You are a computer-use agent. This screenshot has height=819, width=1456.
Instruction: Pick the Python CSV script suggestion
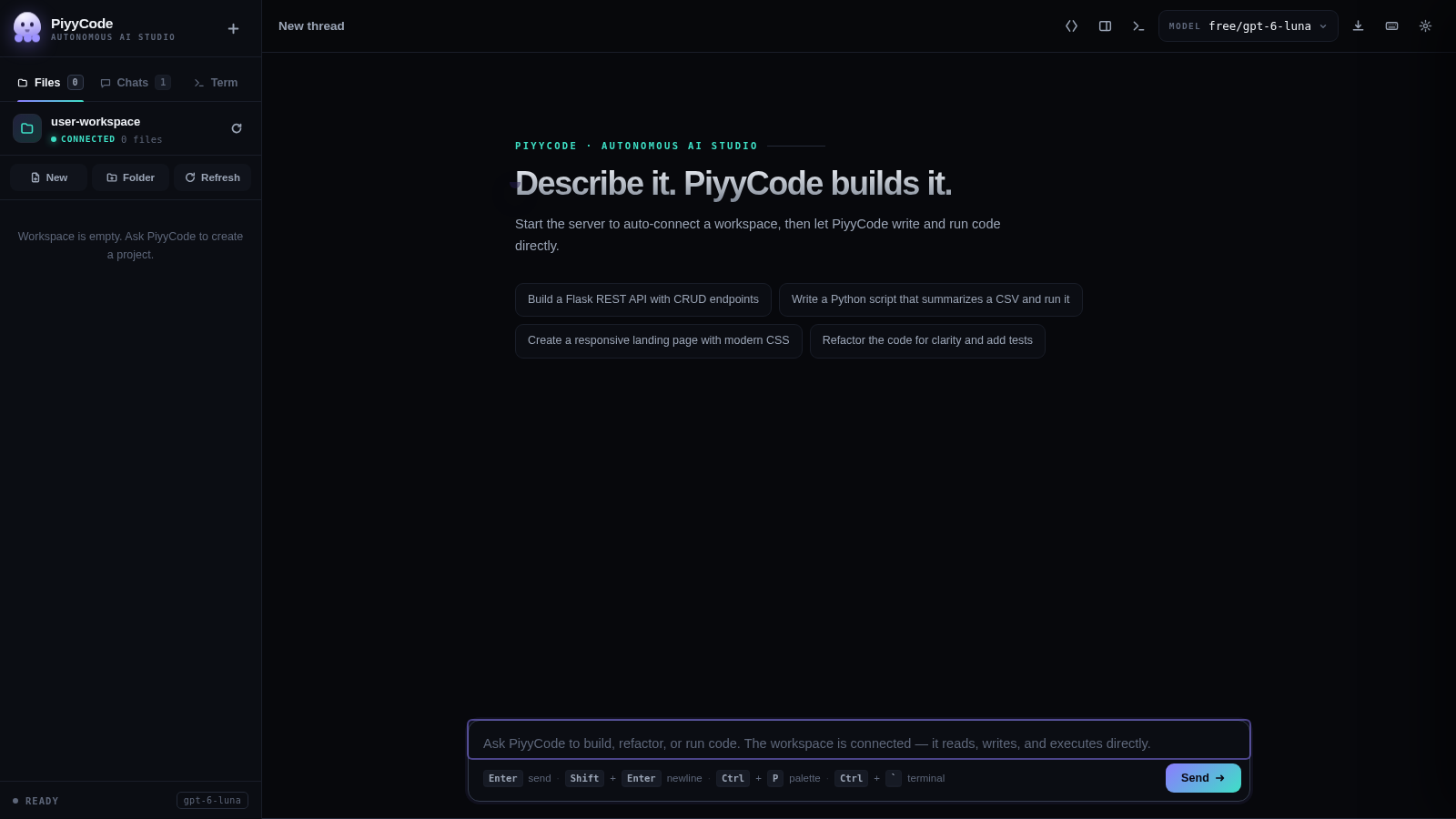click(931, 299)
